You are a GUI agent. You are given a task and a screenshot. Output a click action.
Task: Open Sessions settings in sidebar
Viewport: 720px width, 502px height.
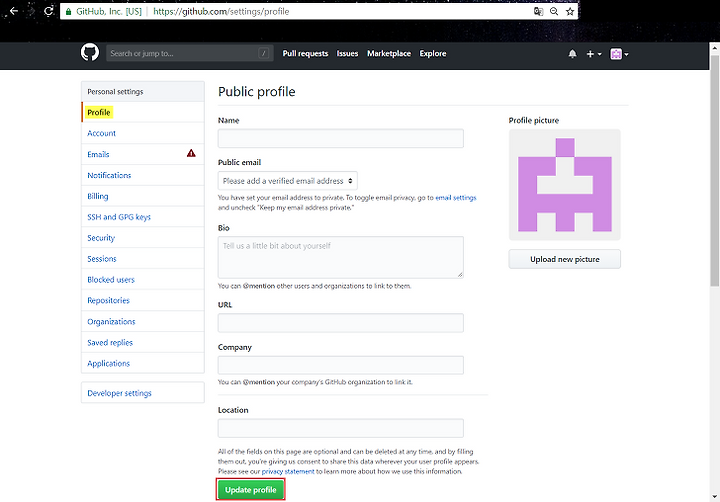coord(143,259)
